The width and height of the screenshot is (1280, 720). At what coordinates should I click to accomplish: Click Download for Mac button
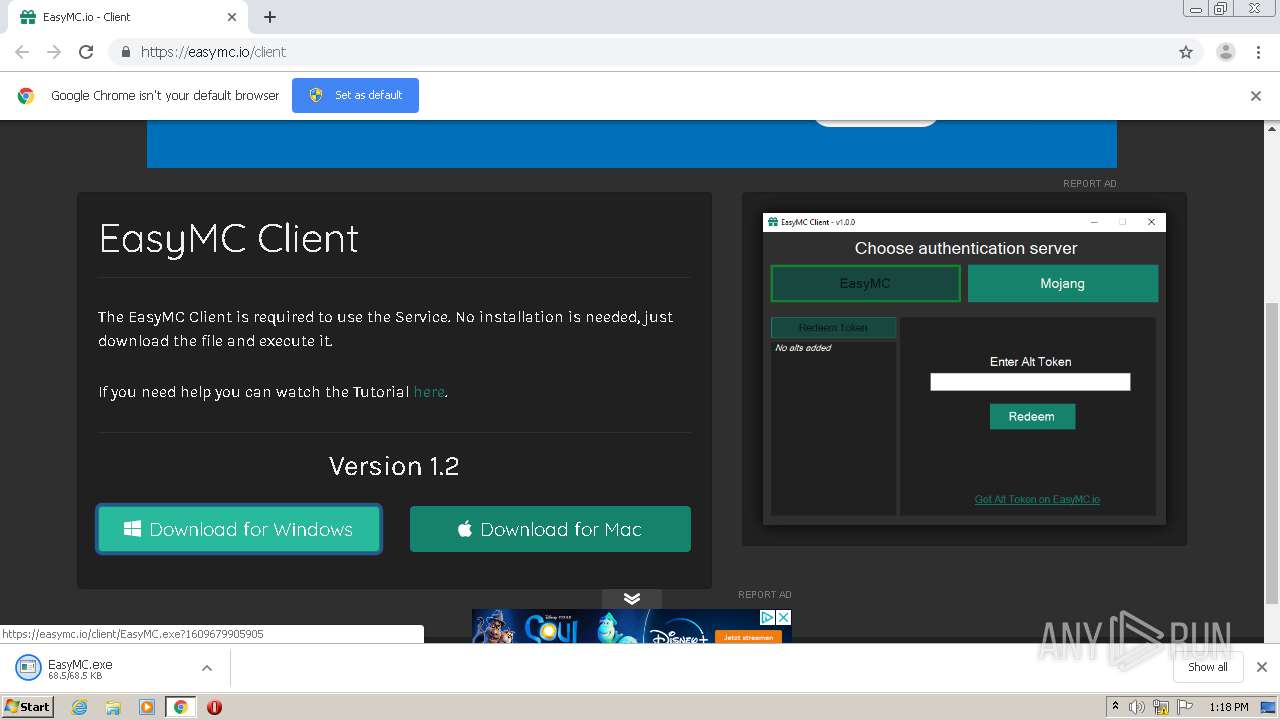point(550,529)
